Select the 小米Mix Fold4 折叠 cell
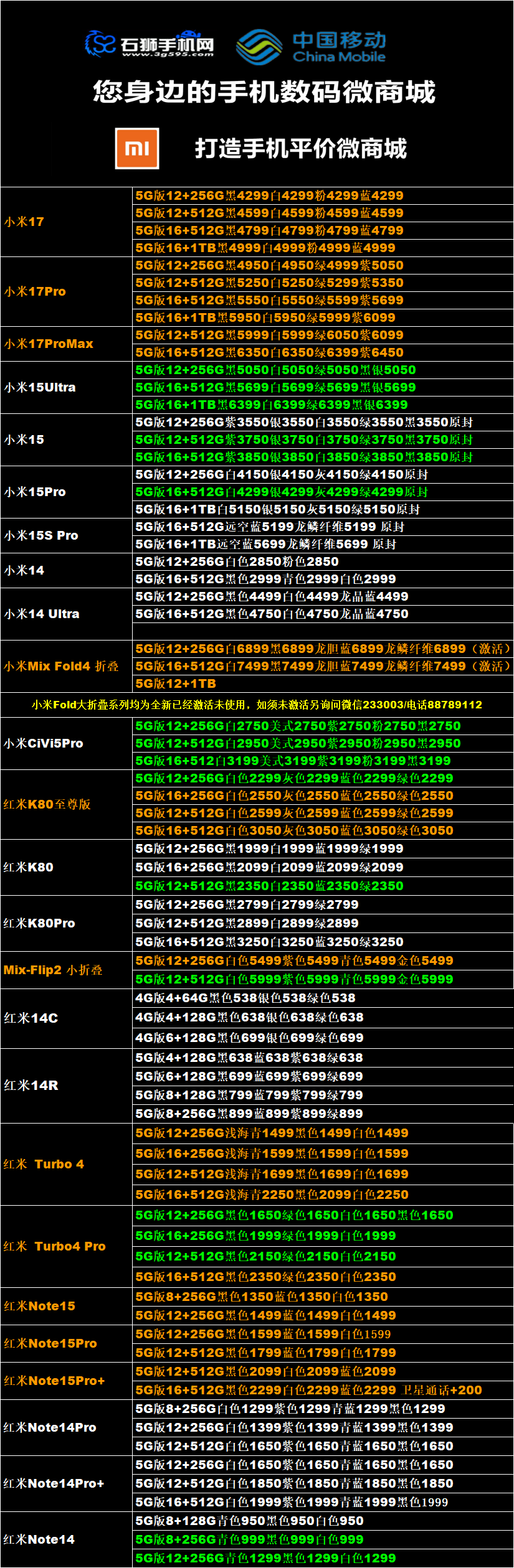The height and width of the screenshot is (1568, 514). point(61,666)
